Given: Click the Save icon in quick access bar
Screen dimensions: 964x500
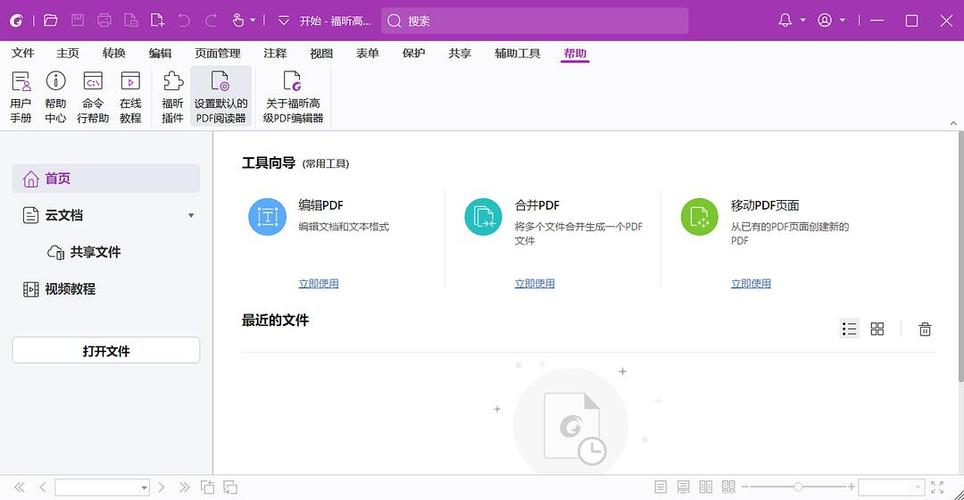Looking at the screenshot, I should point(77,20).
